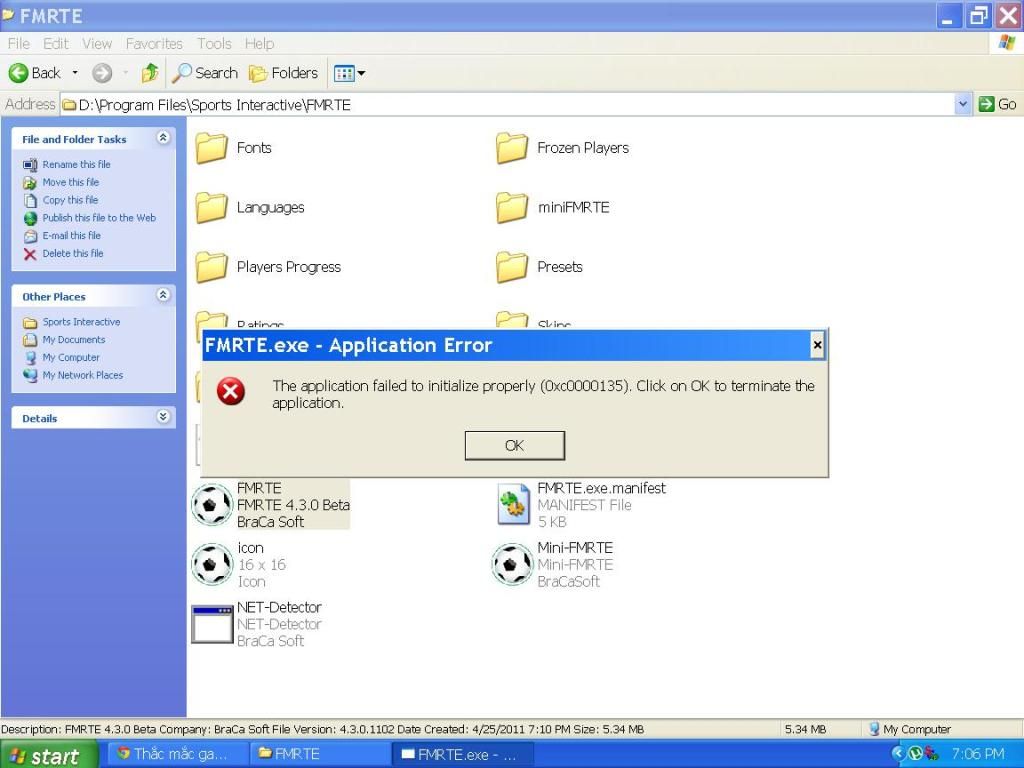Click My Computer in status bar

point(908,729)
